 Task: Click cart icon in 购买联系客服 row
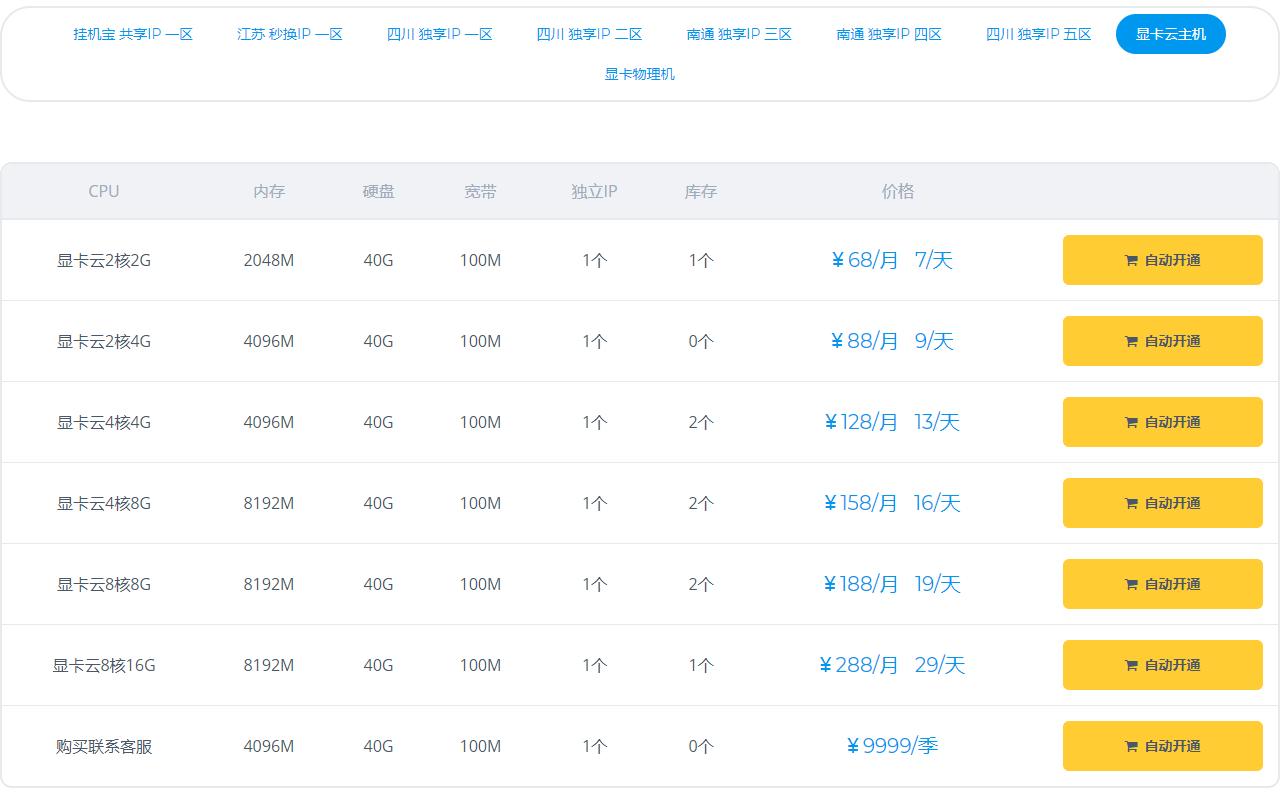click(x=1131, y=747)
